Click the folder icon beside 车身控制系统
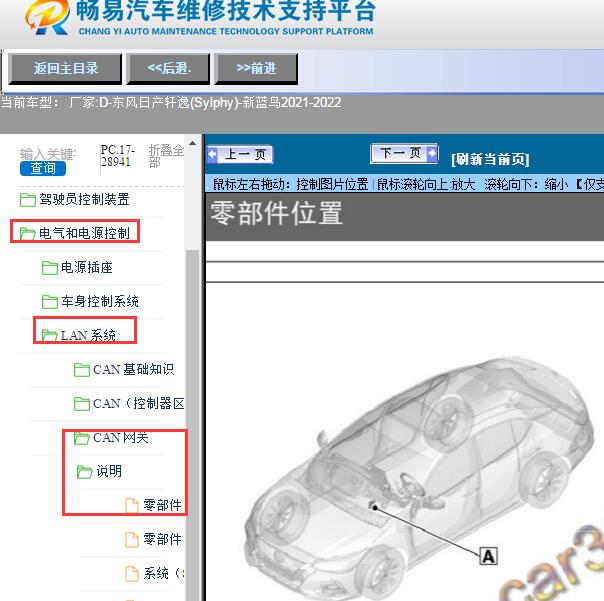The width and height of the screenshot is (604, 601). (x=50, y=301)
